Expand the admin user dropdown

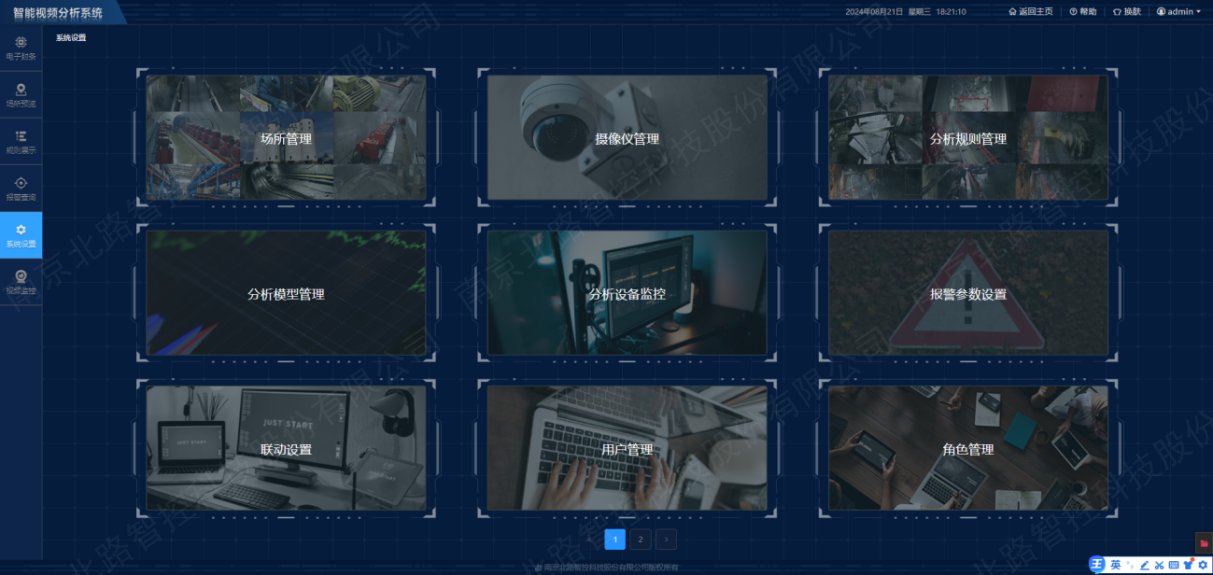click(1179, 12)
